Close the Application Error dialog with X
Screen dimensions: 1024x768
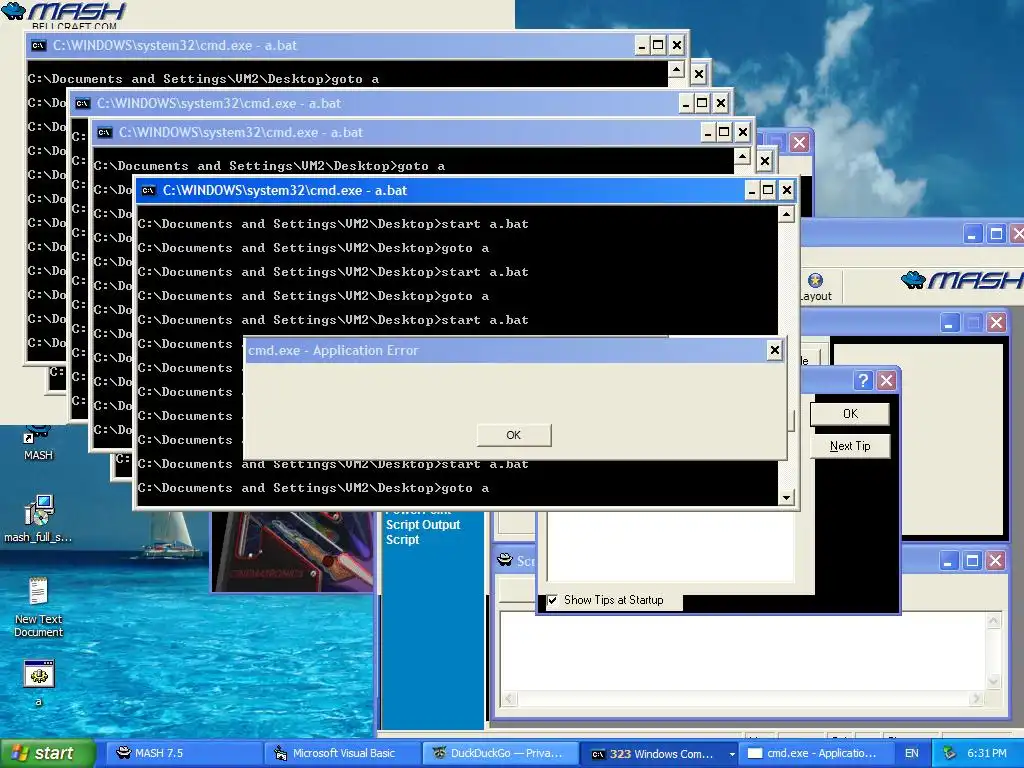click(775, 350)
